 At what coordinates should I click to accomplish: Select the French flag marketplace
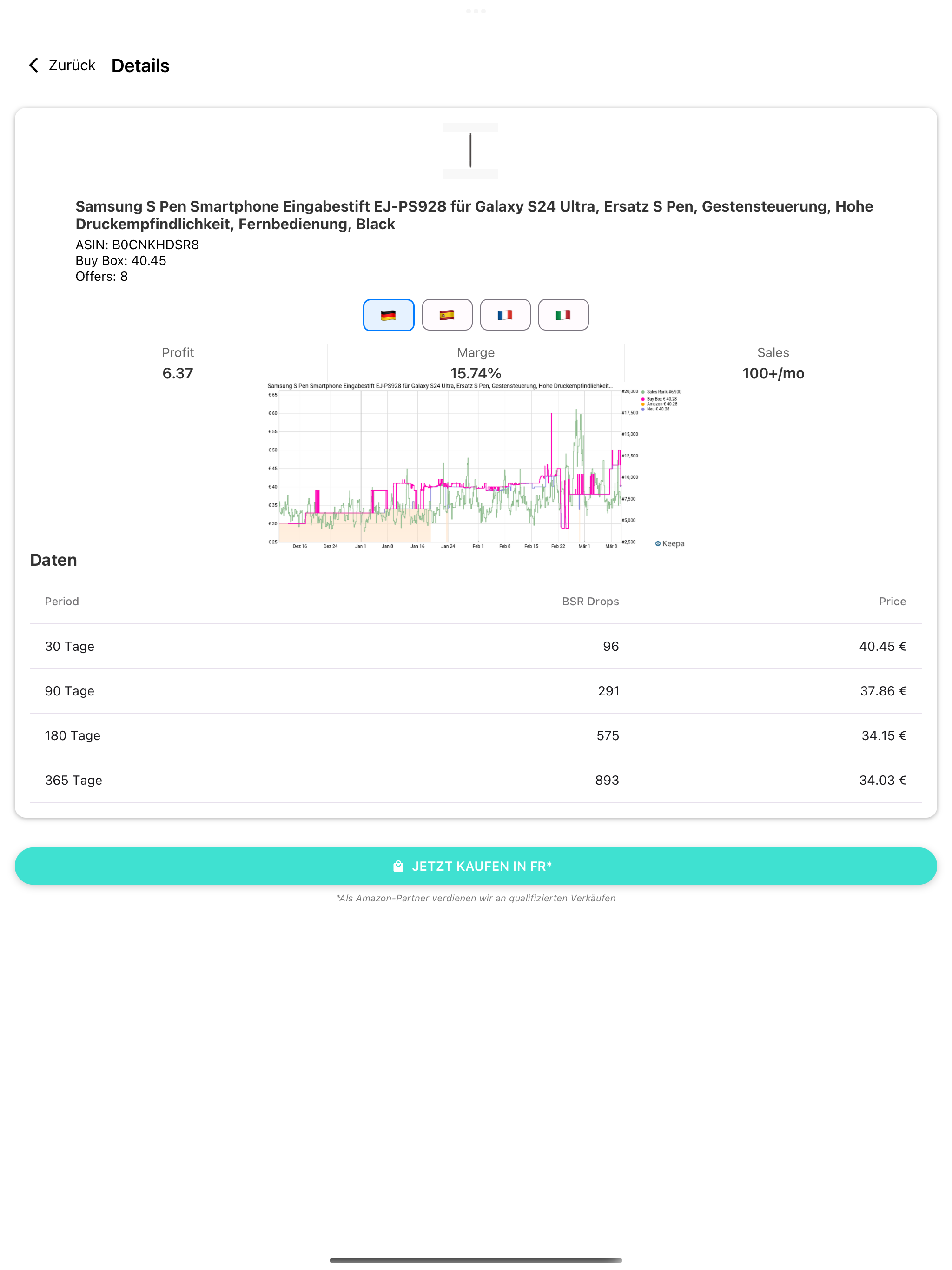[505, 315]
